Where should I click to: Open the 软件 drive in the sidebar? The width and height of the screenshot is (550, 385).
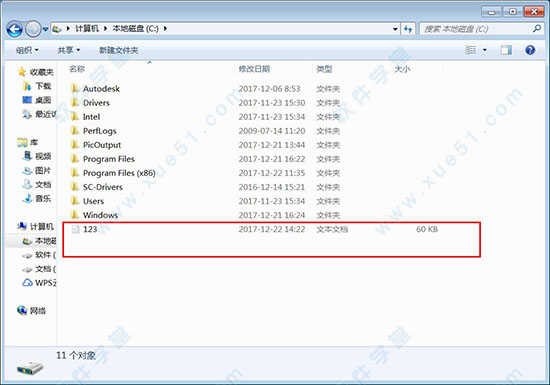(46, 255)
